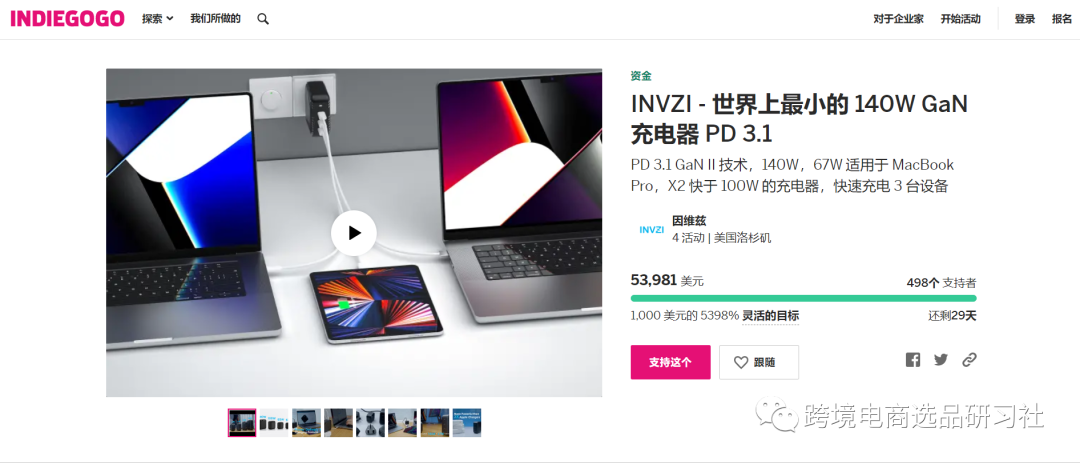Play the campaign video
1080x464 pixels.
pos(353,233)
